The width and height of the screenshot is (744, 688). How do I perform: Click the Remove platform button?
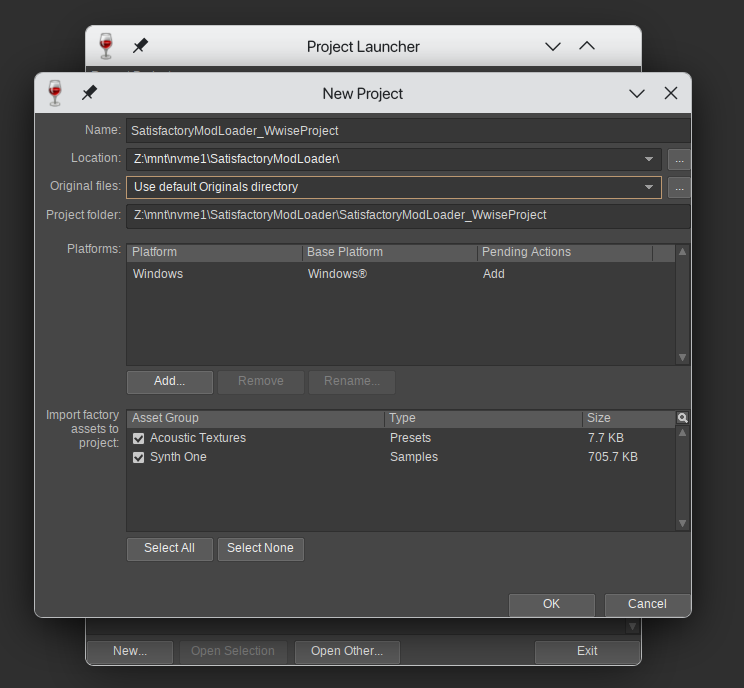(x=261, y=382)
